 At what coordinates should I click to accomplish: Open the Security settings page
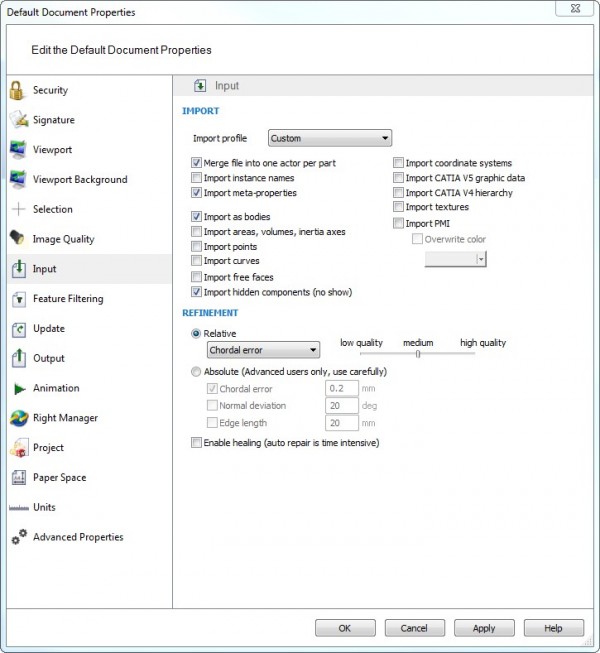point(89,90)
